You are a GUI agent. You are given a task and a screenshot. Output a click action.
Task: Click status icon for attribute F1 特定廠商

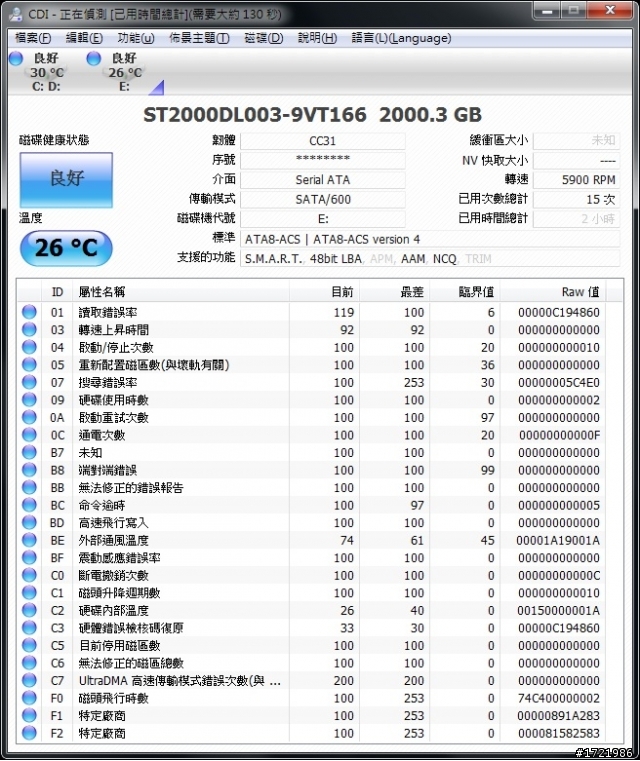click(x=29, y=715)
